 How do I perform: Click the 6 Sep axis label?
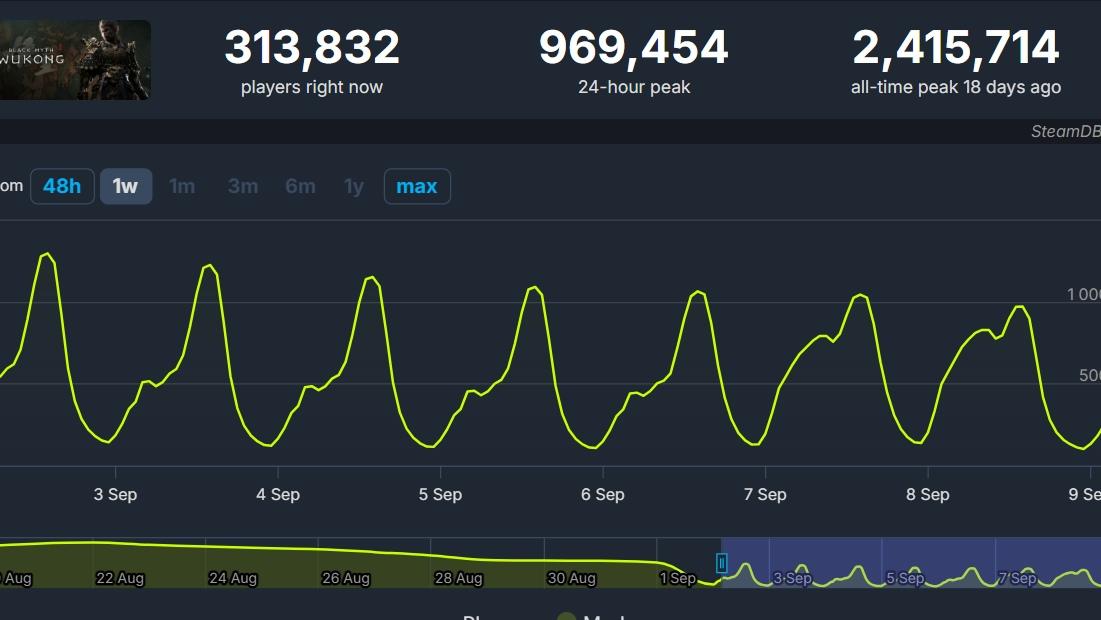(602, 494)
